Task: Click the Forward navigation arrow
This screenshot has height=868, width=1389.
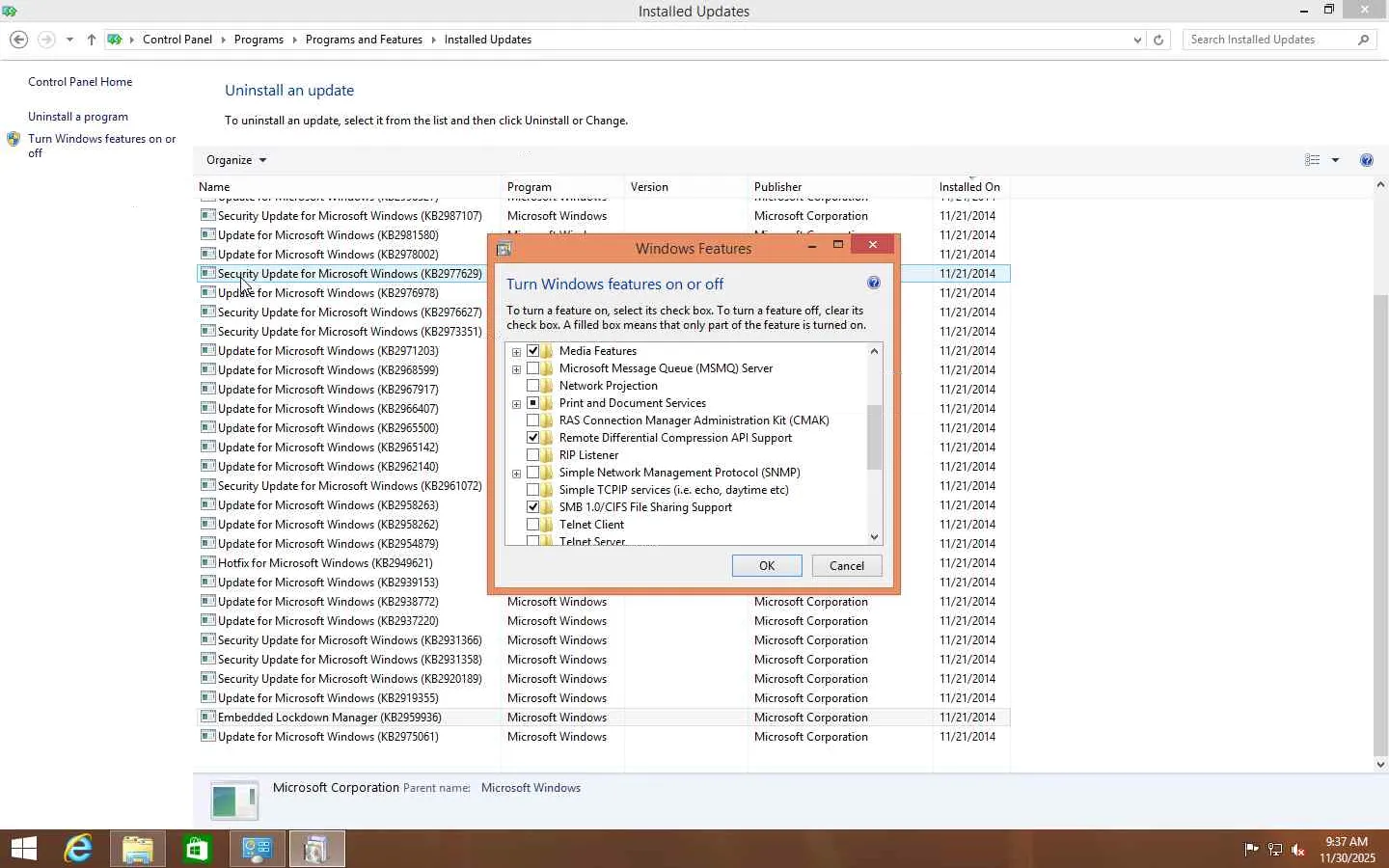Action: click(46, 40)
